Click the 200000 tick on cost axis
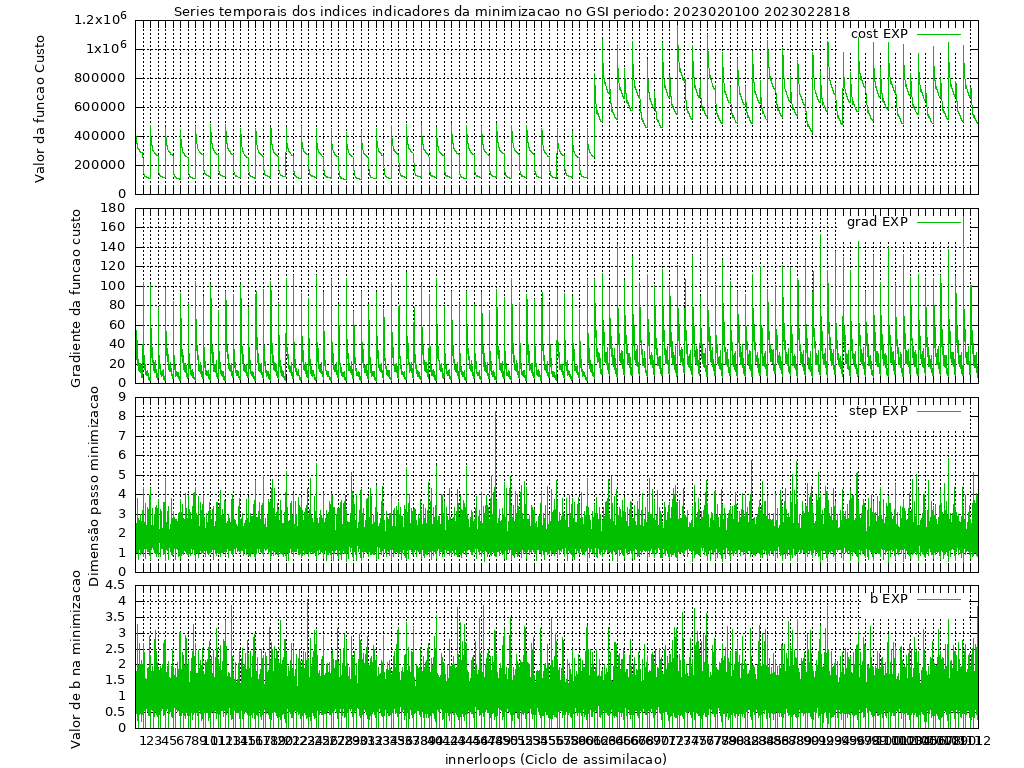Screen dimensions: 1024x768 click(102, 165)
